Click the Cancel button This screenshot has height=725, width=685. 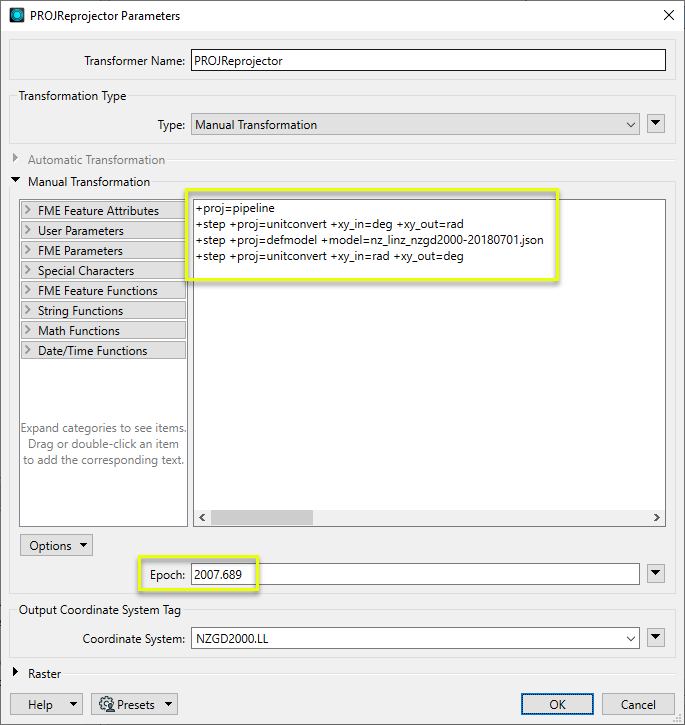coord(638,704)
